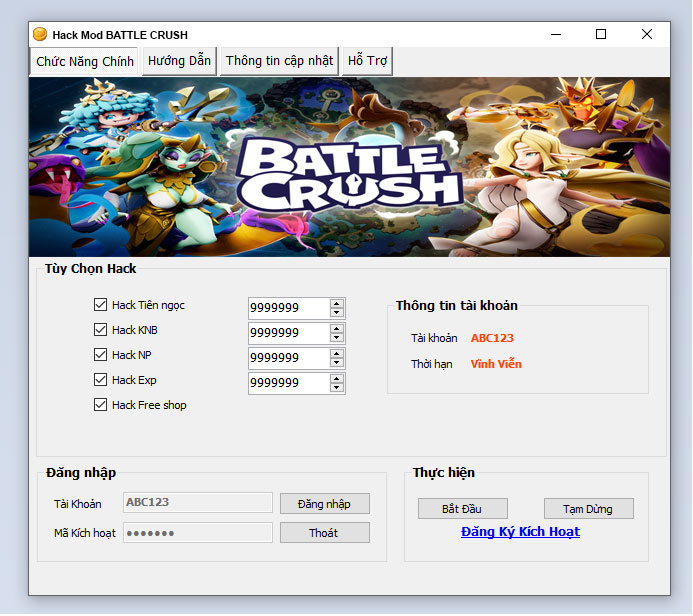Select the Hỗ Trợ tab
Viewport: 693px width, 616px height.
[367, 61]
